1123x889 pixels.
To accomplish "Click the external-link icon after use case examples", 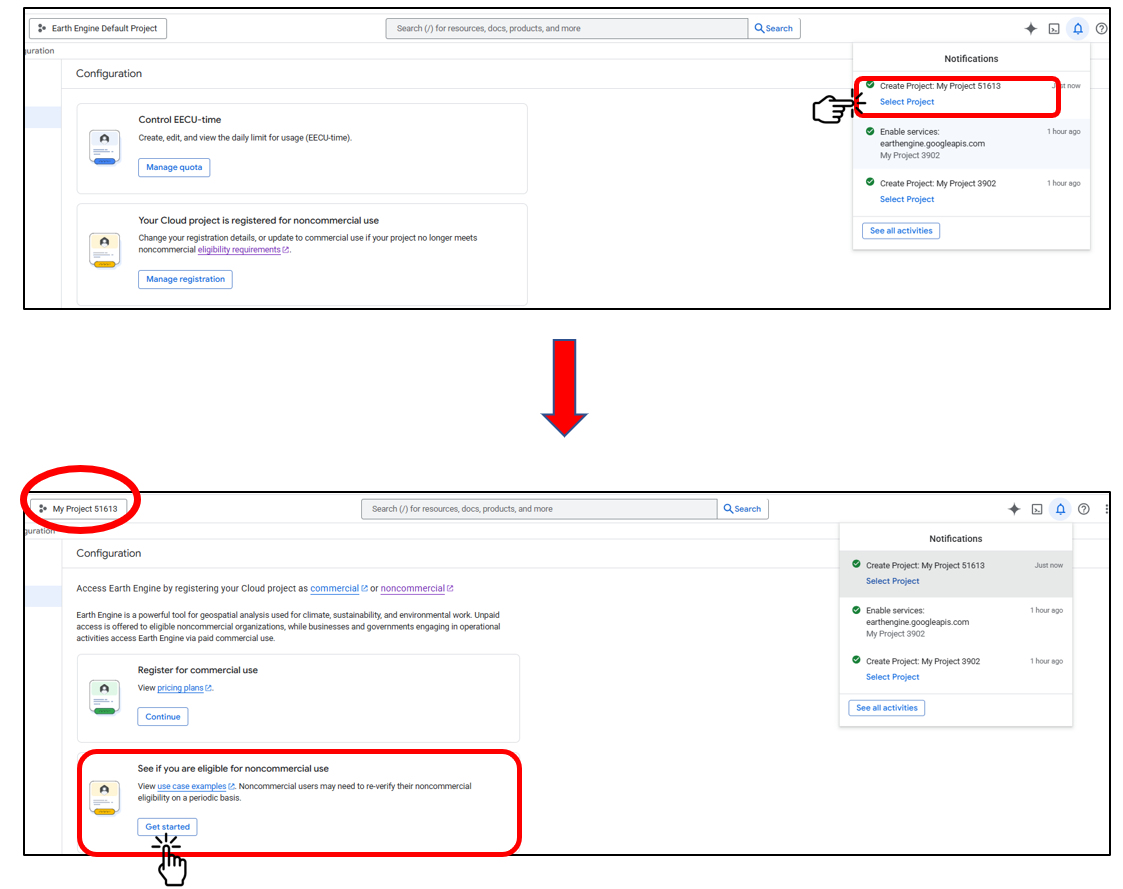I will [232, 787].
